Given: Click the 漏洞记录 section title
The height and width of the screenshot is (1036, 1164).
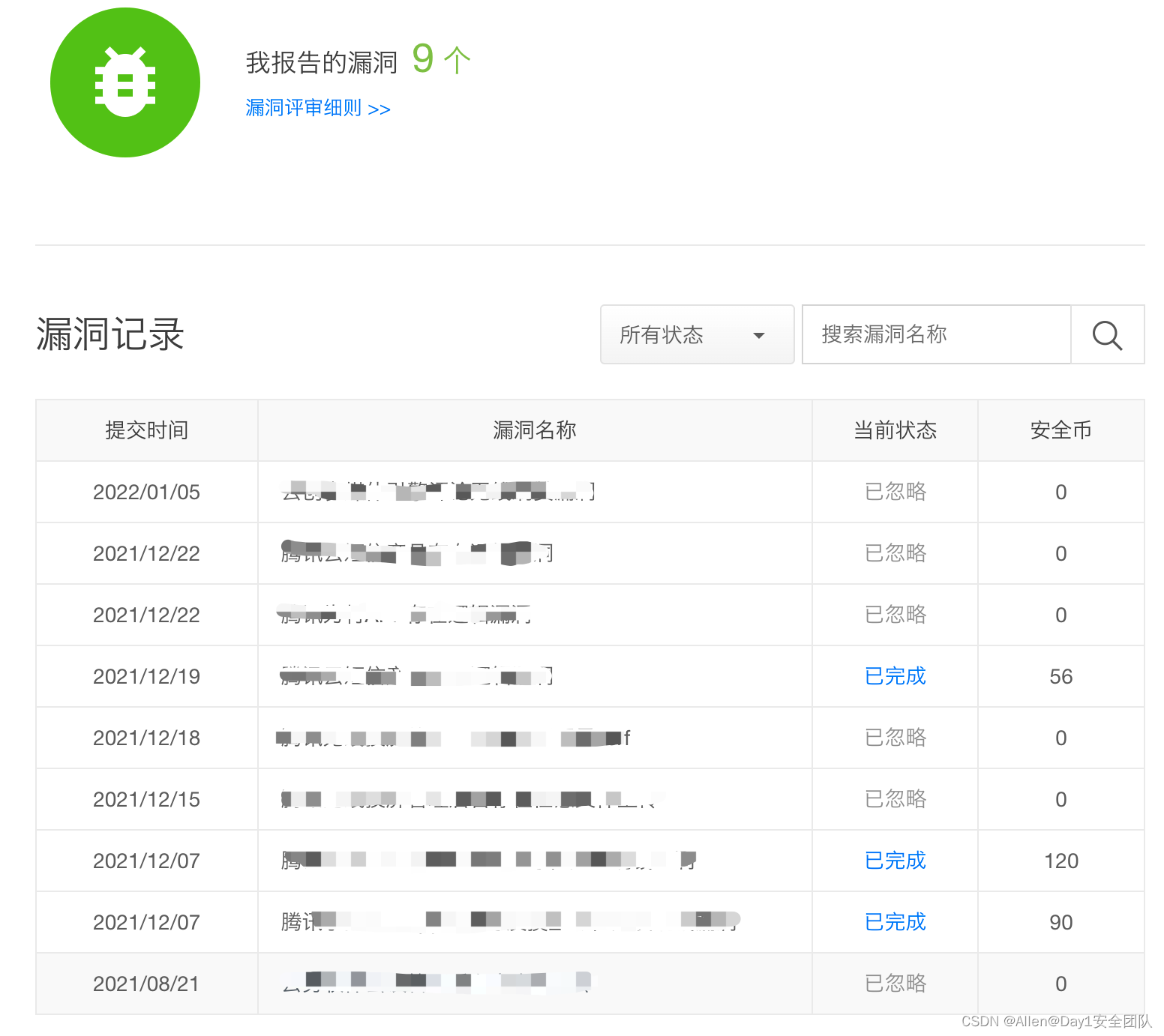Looking at the screenshot, I should 110,334.
